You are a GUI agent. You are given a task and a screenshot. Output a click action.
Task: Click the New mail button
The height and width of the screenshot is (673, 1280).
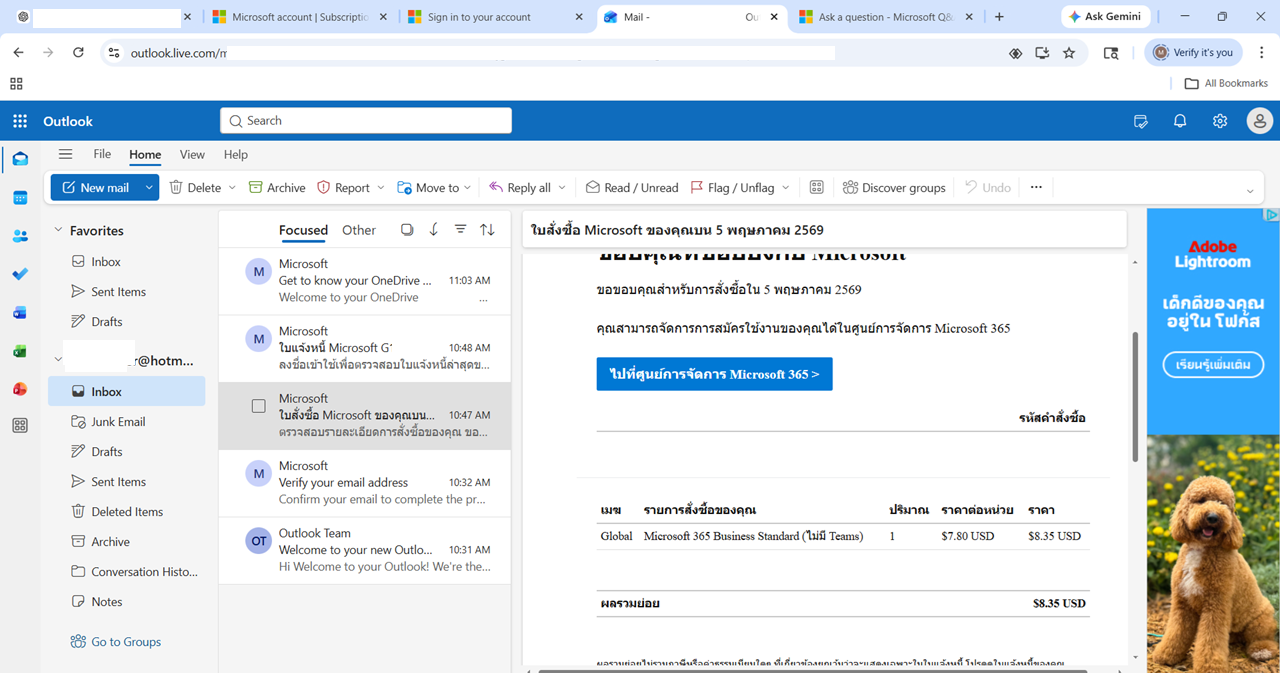click(x=95, y=187)
